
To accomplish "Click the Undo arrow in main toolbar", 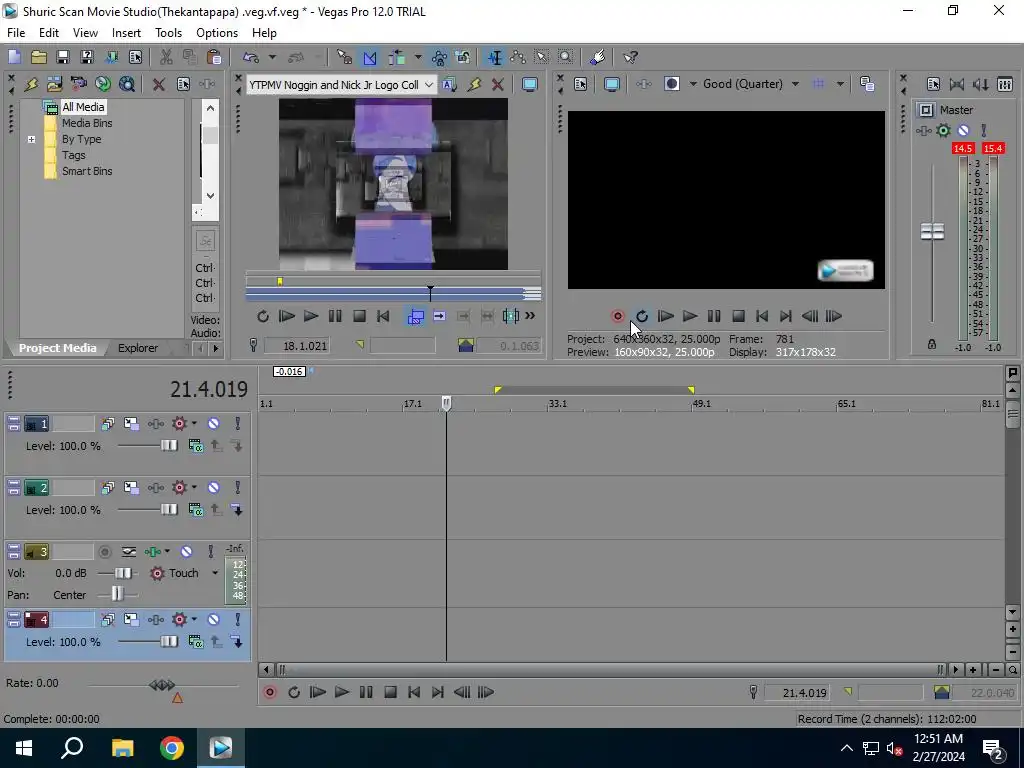I will click(x=251, y=57).
